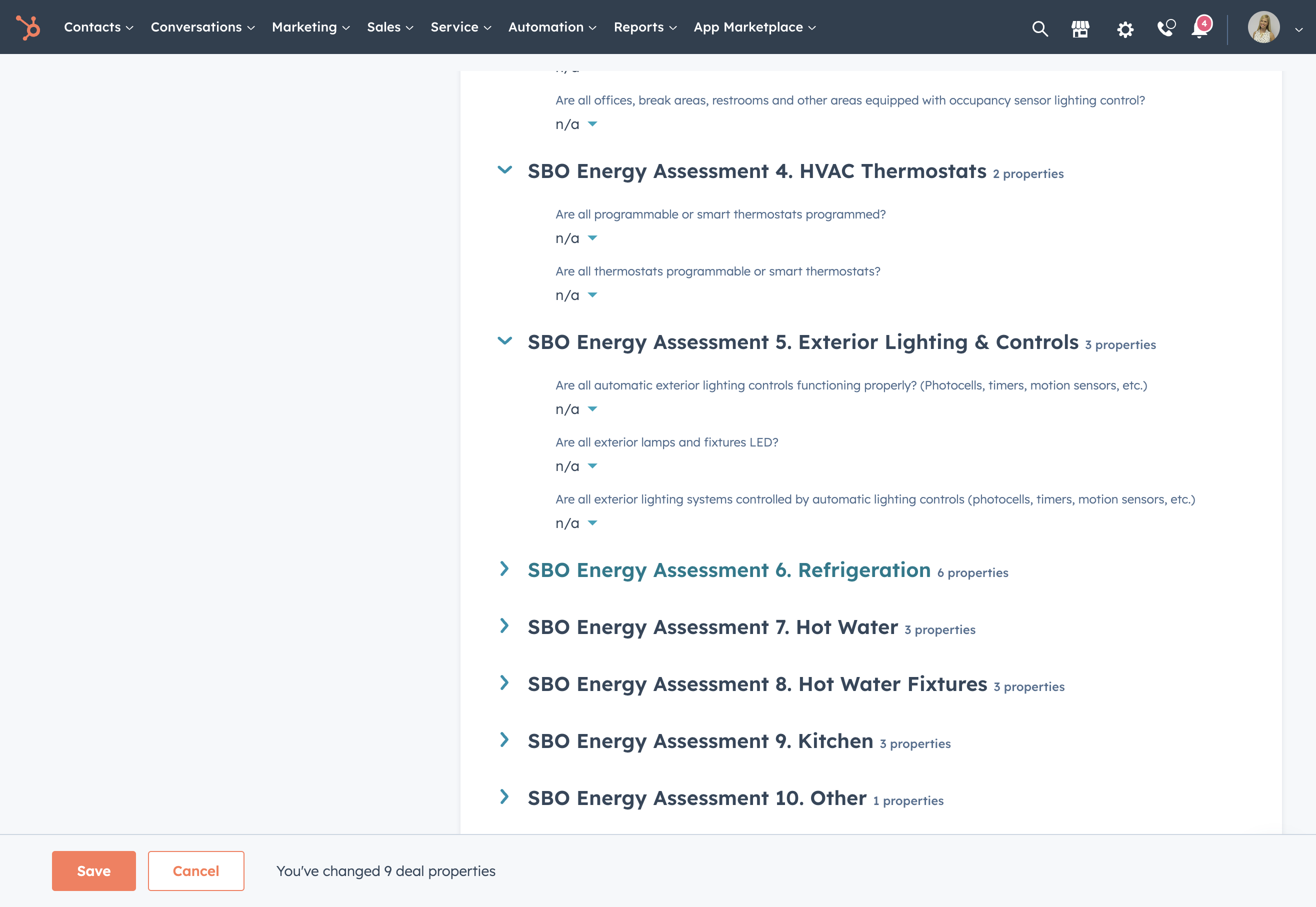Click SBO Energy Assessment 8. Hot Water Fixtures heading
This screenshot has height=907, width=1316.
click(x=757, y=684)
